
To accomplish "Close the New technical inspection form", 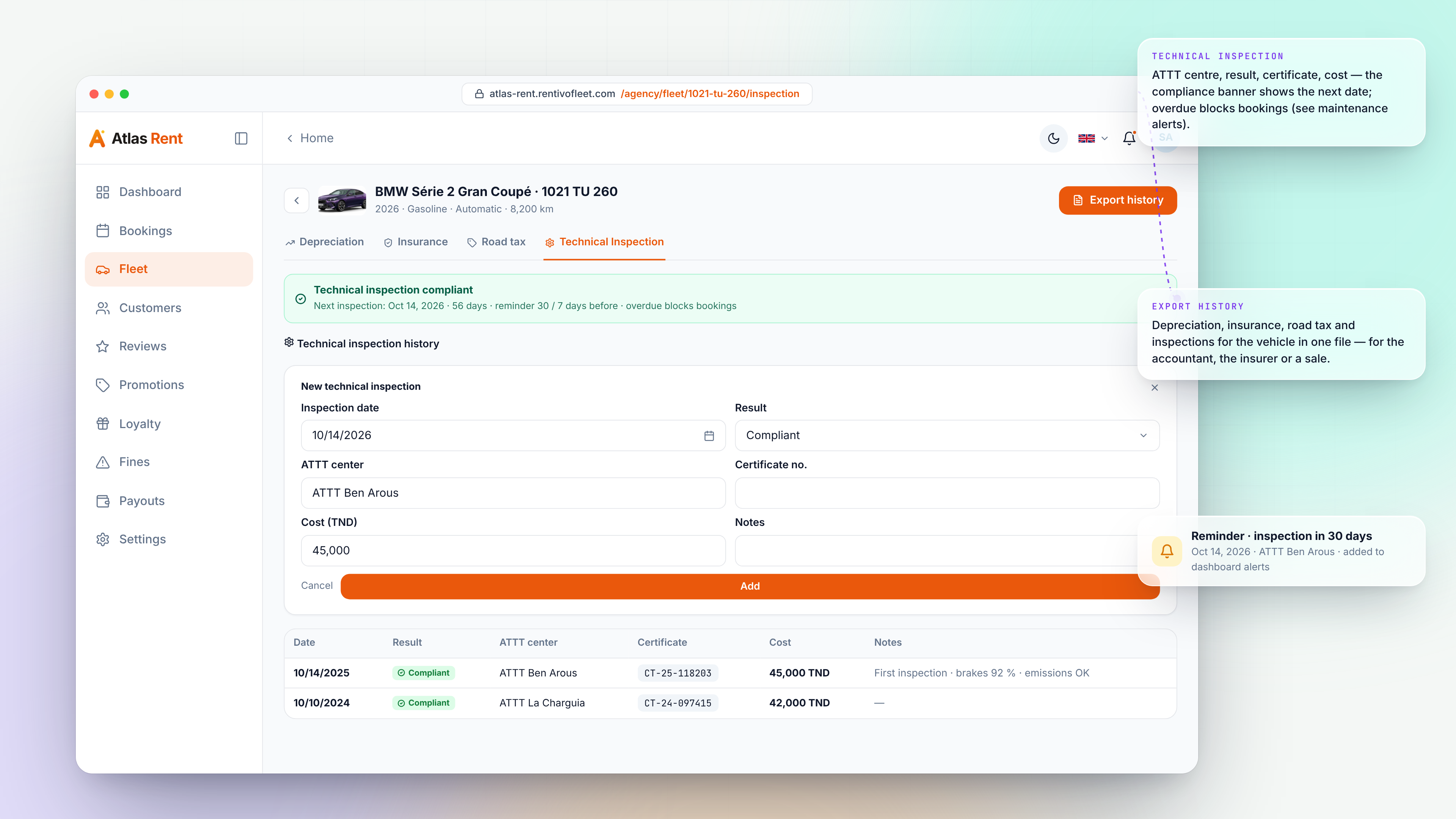I will click(1155, 388).
